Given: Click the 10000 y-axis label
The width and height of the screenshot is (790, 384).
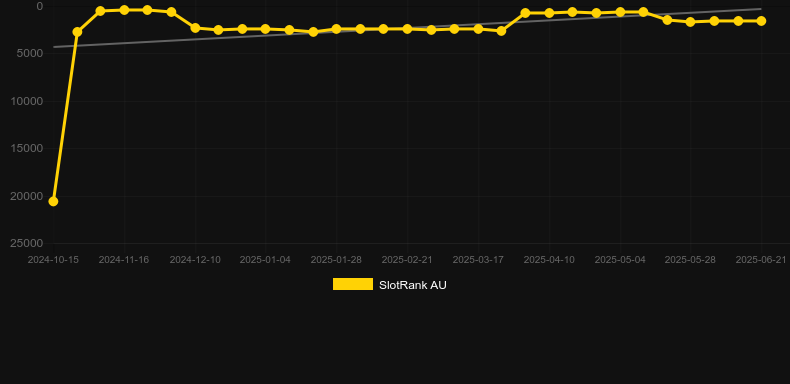Looking at the screenshot, I should [x=27, y=101].
